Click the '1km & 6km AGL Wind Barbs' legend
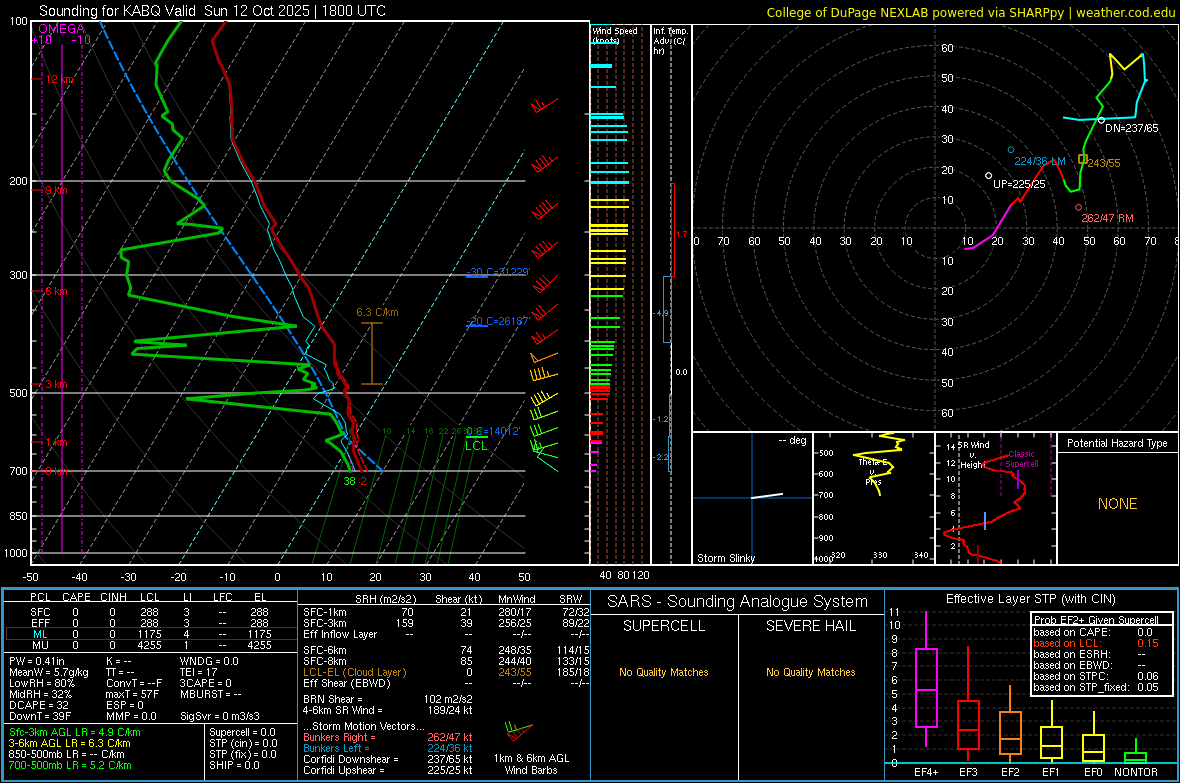Viewport: 1180px width, 783px height. [x=531, y=764]
